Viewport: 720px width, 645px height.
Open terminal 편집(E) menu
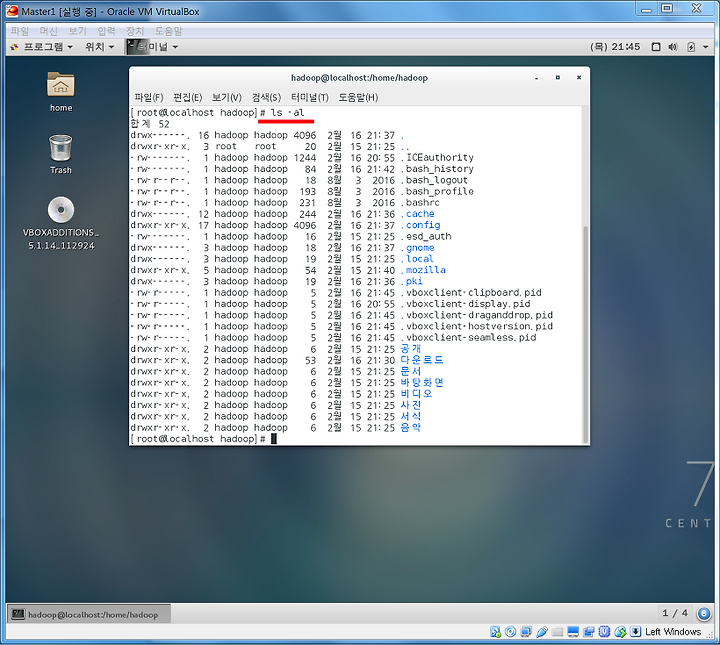click(187, 97)
